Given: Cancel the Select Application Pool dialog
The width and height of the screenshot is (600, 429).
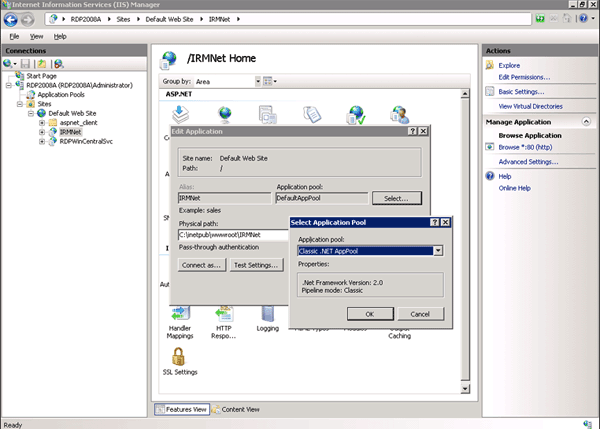Looking at the screenshot, I should (x=420, y=314).
